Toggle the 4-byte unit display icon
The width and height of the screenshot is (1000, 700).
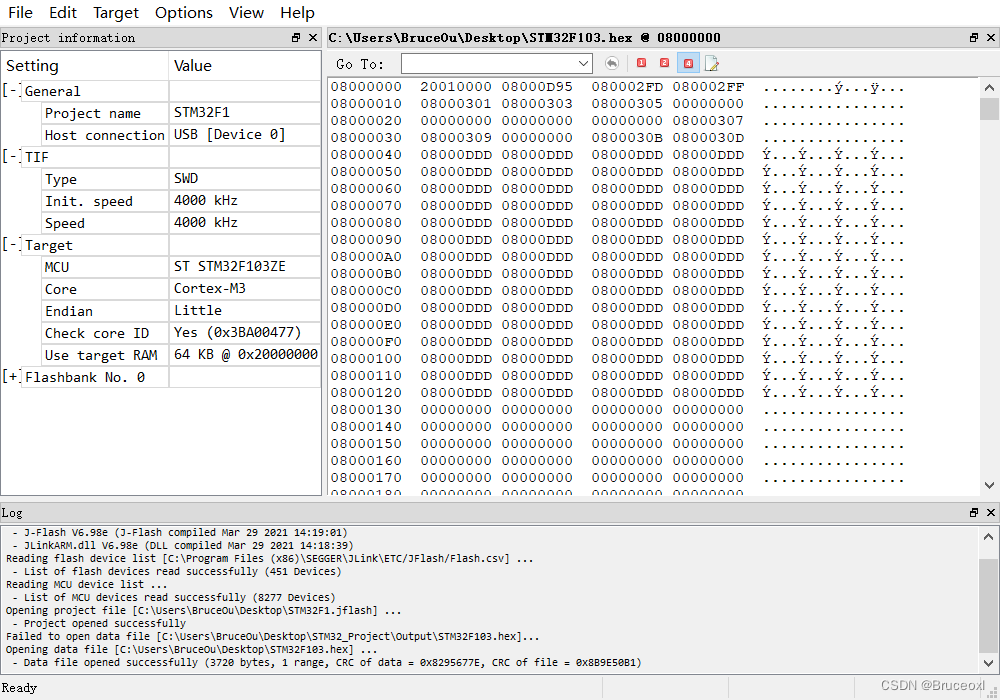(688, 63)
